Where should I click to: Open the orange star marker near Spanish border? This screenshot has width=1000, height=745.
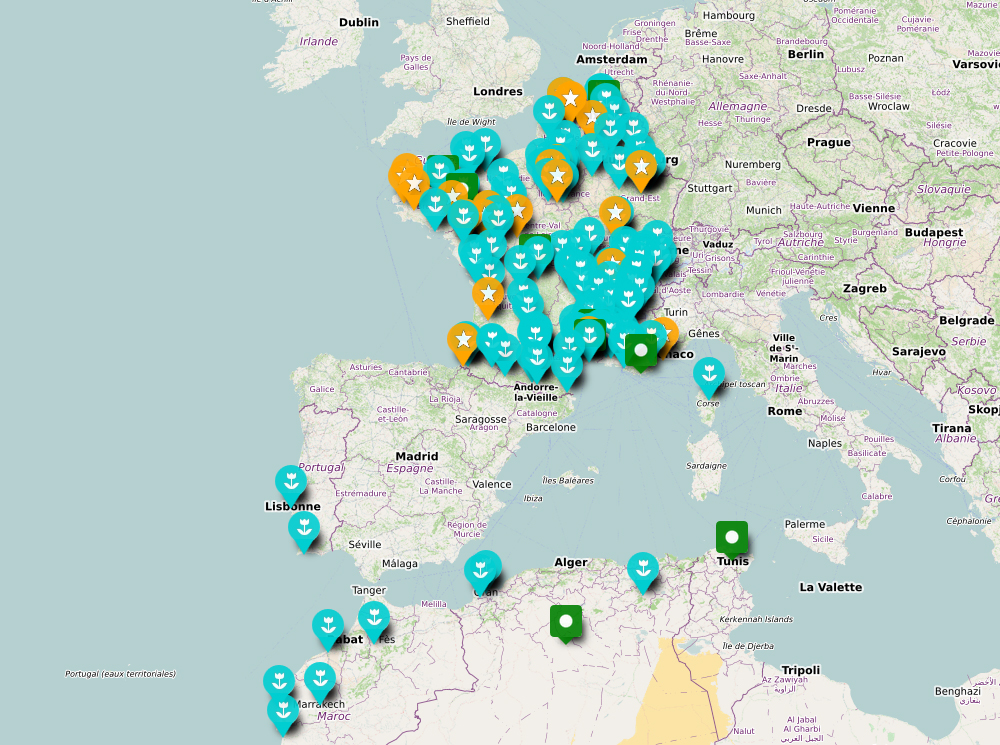pos(463,340)
